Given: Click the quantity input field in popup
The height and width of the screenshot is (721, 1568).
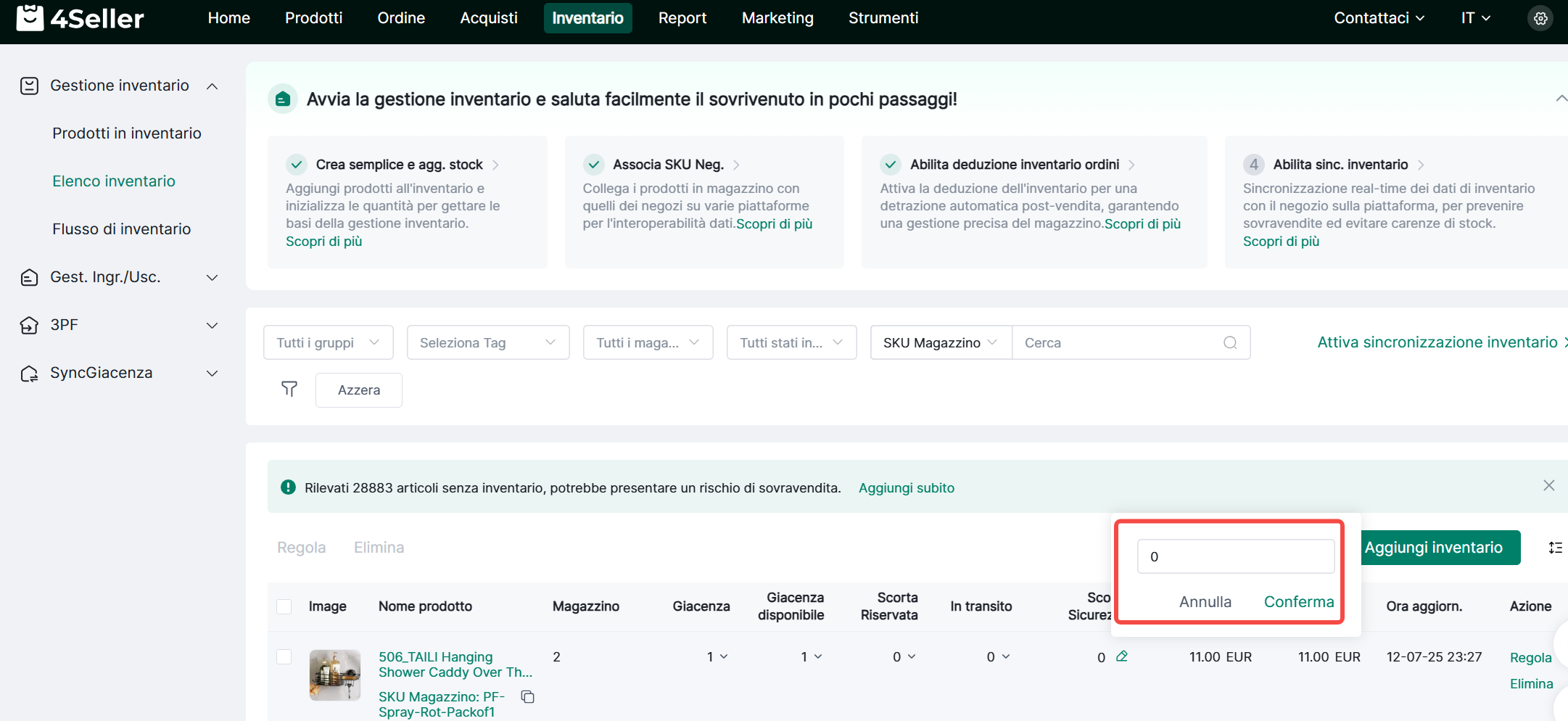Looking at the screenshot, I should (x=1235, y=556).
